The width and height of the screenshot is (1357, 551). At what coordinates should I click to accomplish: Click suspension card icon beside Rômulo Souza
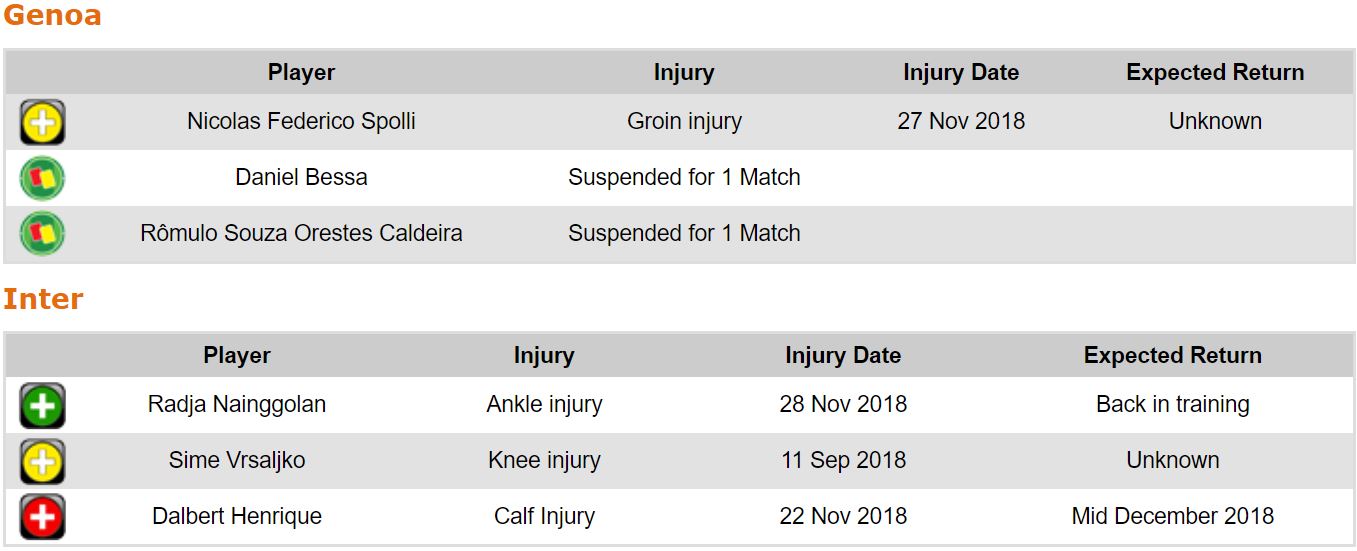(42, 234)
